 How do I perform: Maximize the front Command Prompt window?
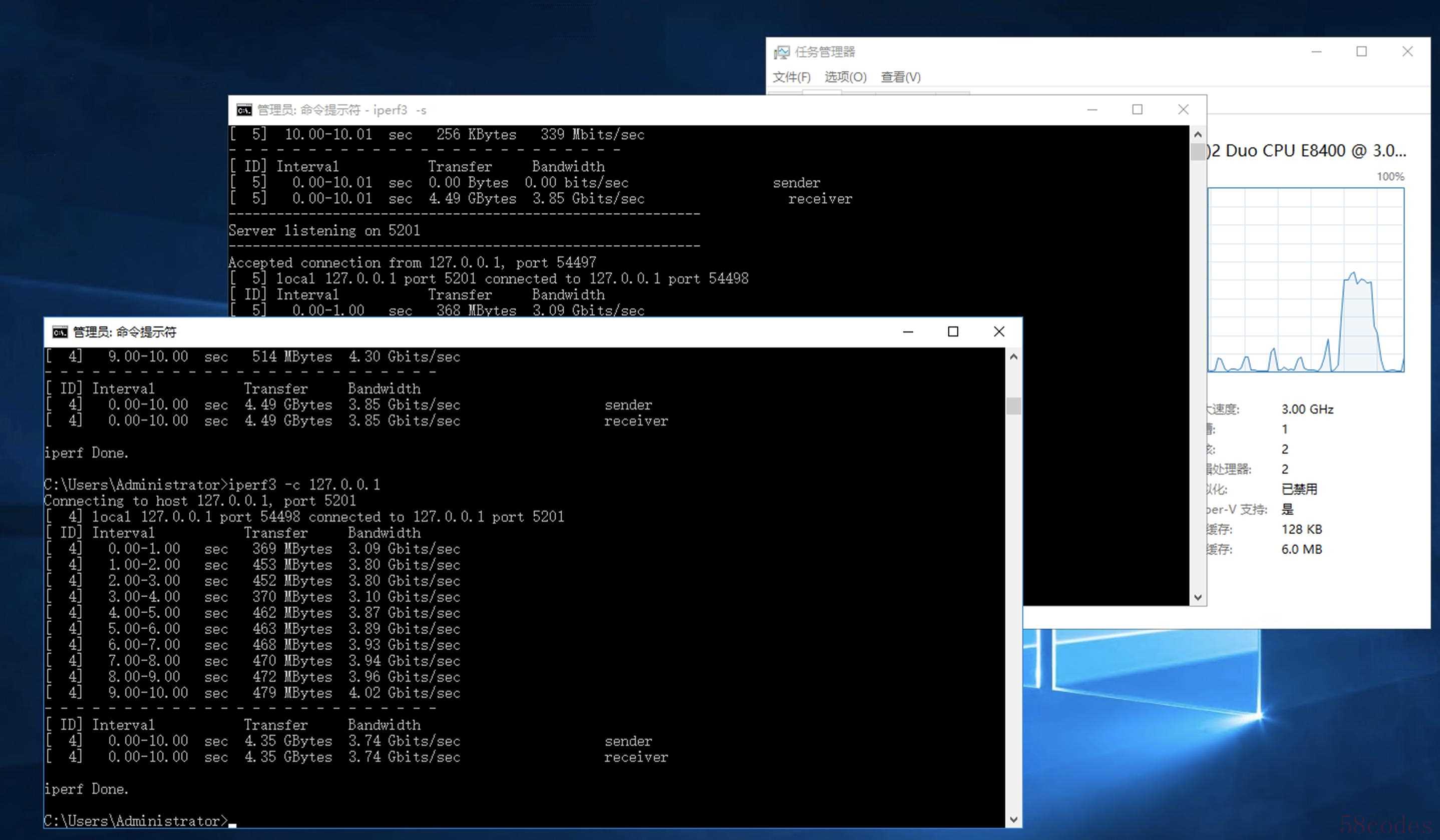[x=952, y=331]
